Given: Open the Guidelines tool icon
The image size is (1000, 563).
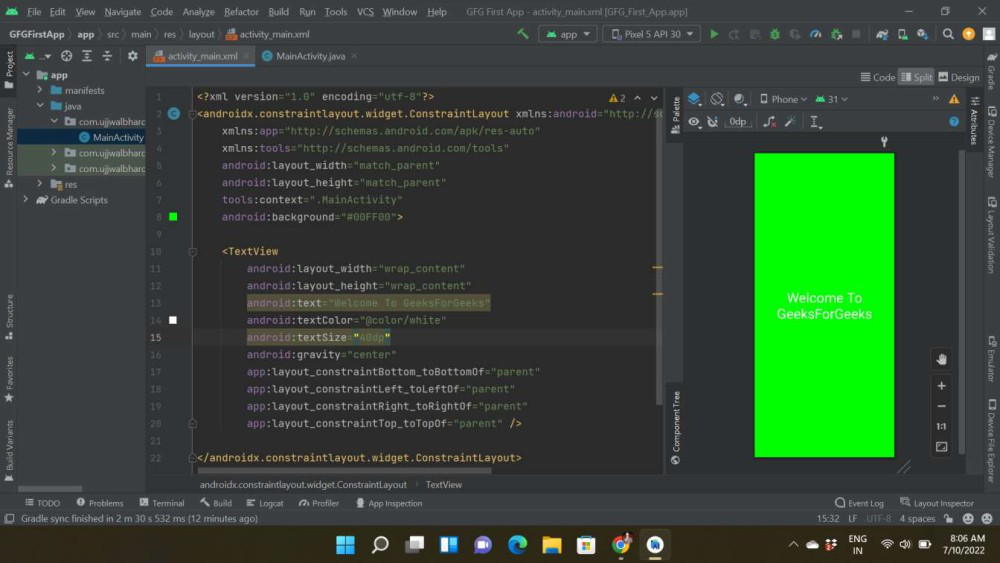Looking at the screenshot, I should 815,122.
